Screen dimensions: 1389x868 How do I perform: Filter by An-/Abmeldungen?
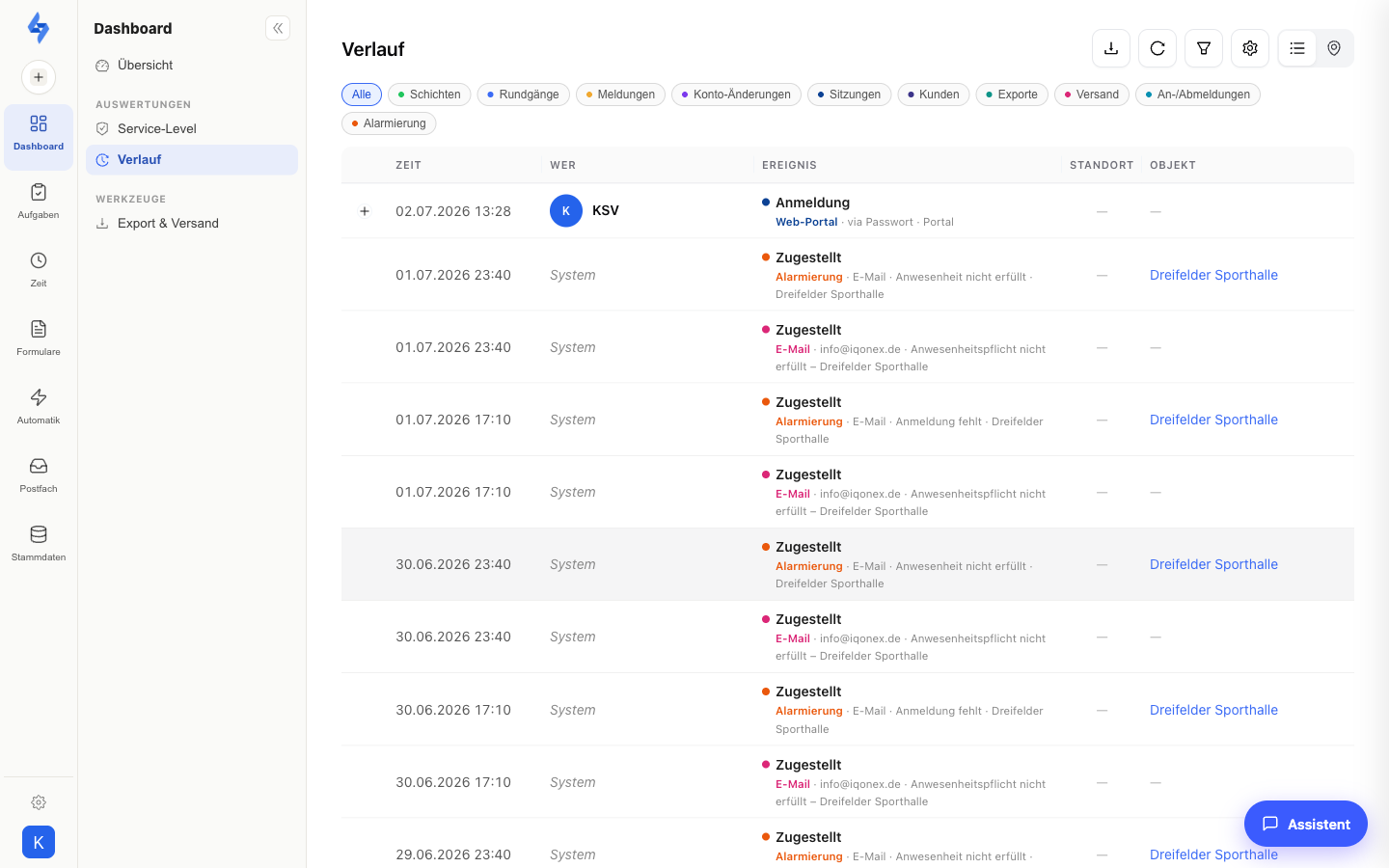[1198, 95]
